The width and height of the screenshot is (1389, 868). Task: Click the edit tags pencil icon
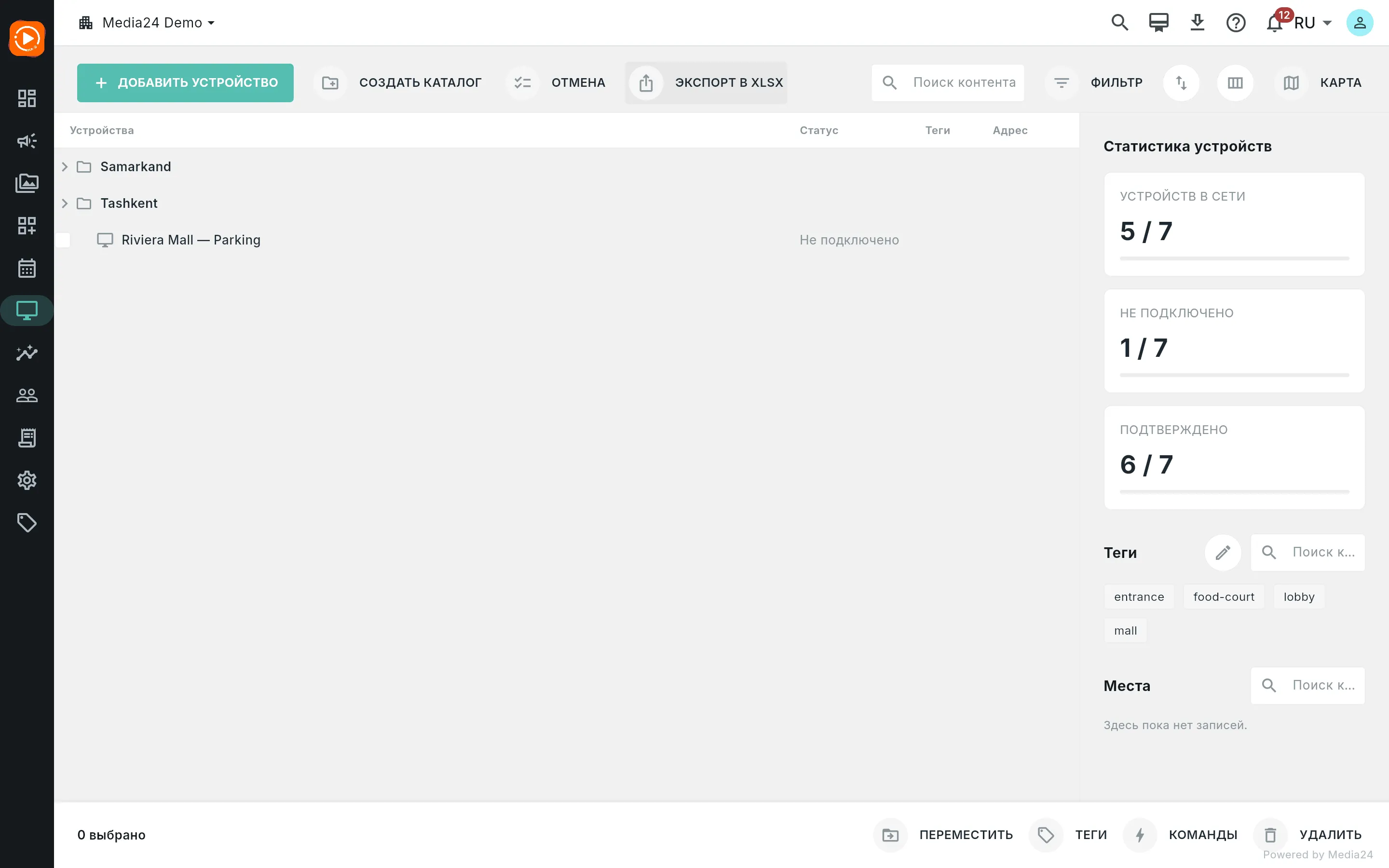pyautogui.click(x=1223, y=552)
